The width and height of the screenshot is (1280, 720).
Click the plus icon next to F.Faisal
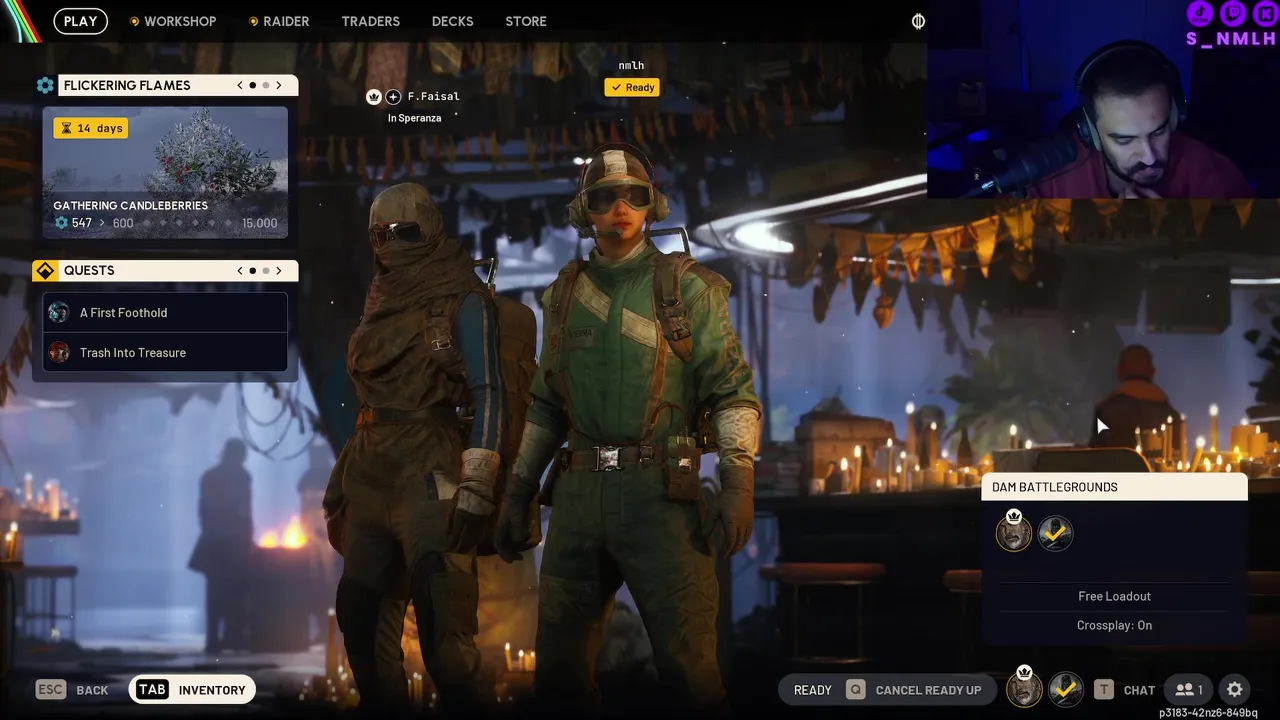393,97
